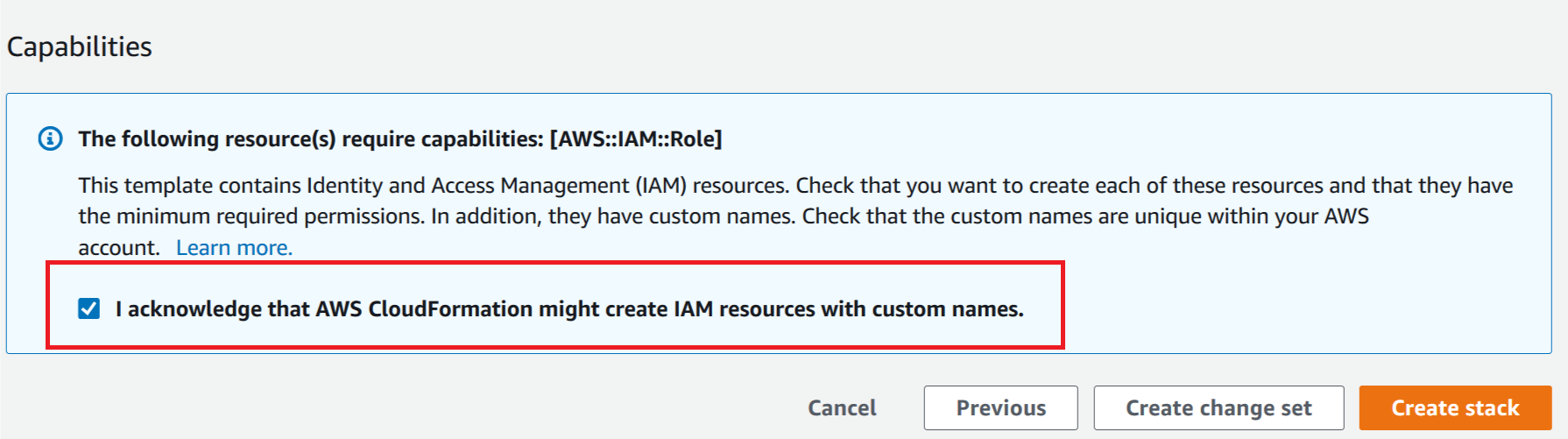
Task: Click the blue info circle icon
Action: [50, 138]
